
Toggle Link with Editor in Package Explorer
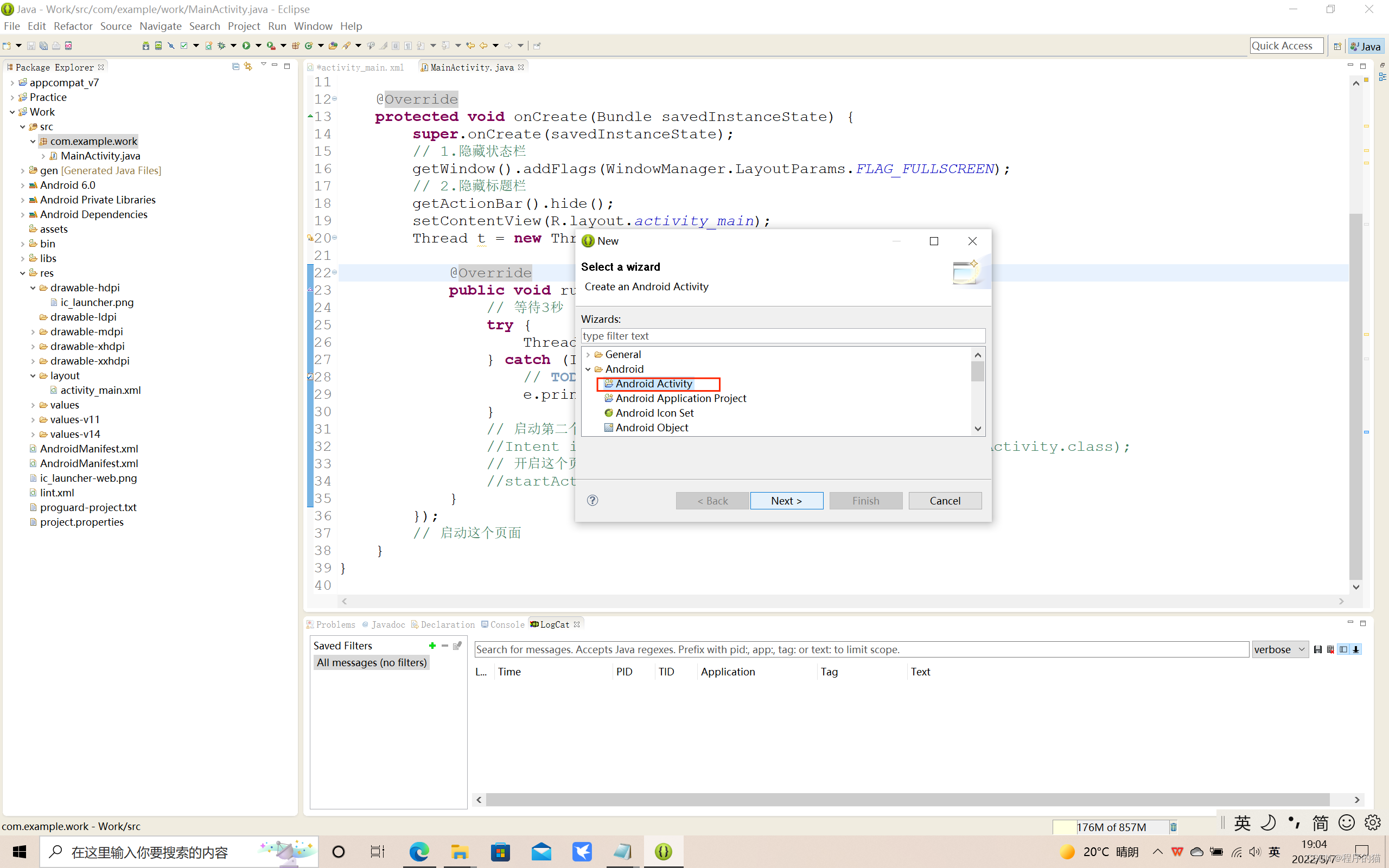tap(248, 67)
